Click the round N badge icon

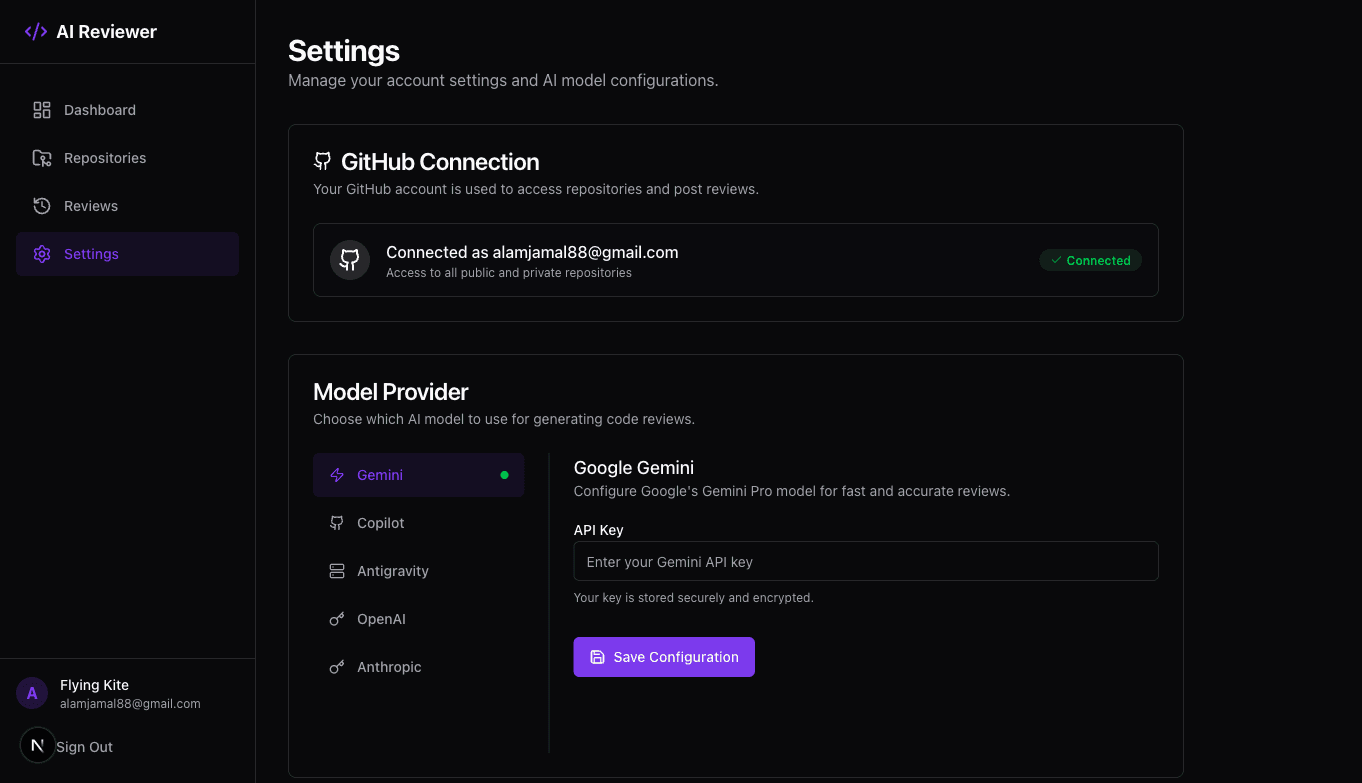pos(38,745)
